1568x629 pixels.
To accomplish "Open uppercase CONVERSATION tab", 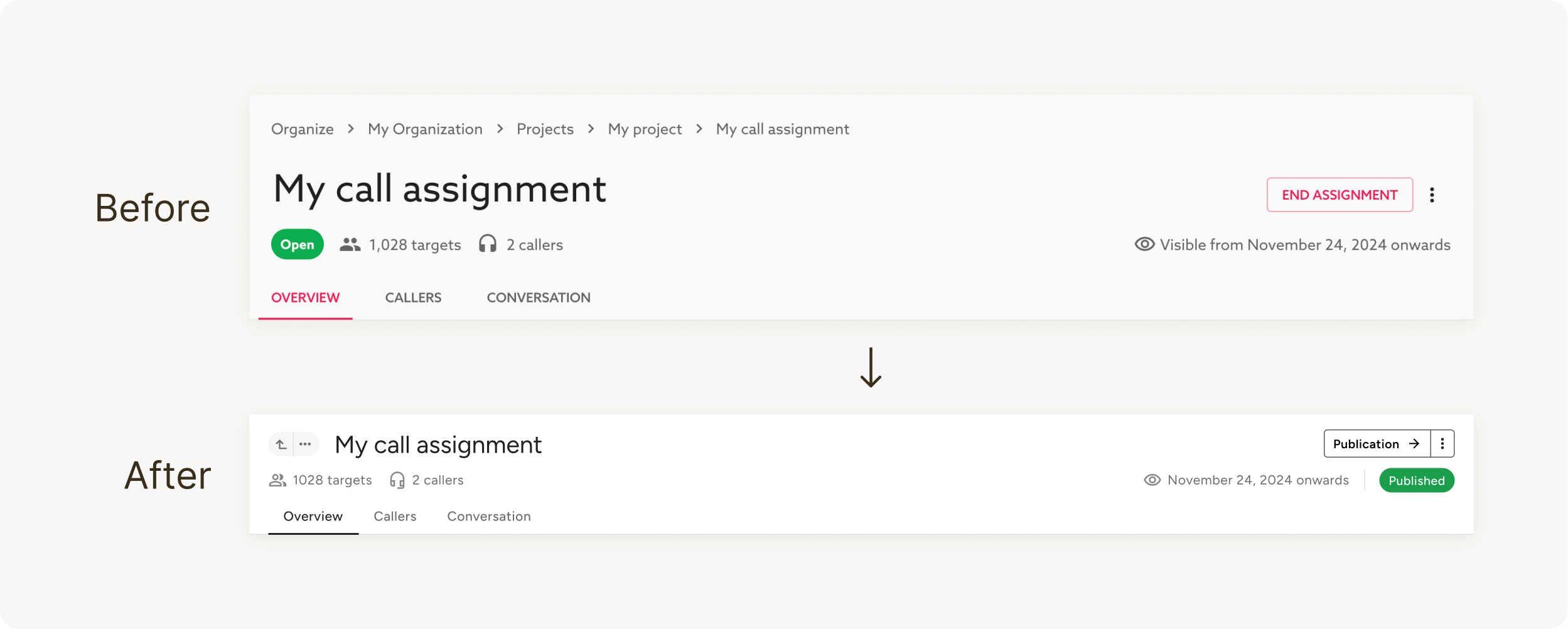I will click(x=539, y=298).
